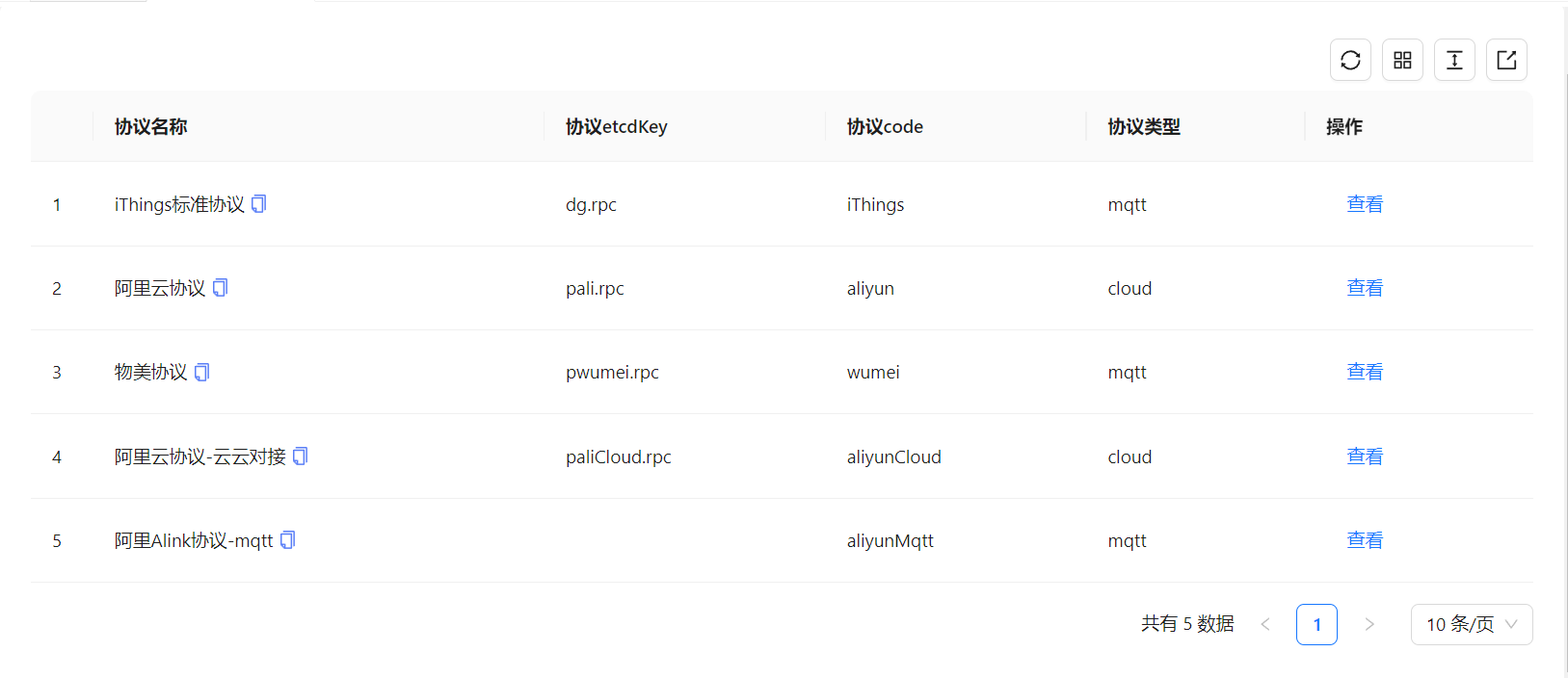Click the row density height icon
Screen dimensions: 1568x678
coord(1454,60)
